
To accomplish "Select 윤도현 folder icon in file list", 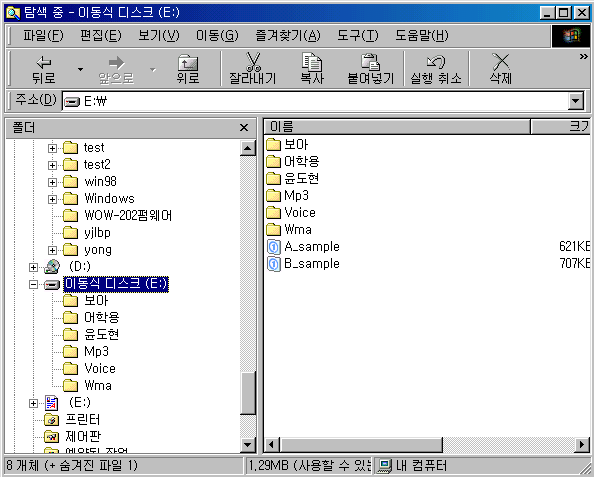I will pos(273,179).
